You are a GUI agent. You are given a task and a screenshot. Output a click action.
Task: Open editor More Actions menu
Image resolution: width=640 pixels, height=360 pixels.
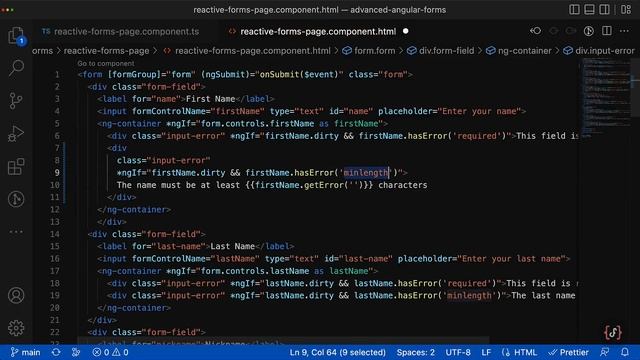pyautogui.click(x=624, y=31)
